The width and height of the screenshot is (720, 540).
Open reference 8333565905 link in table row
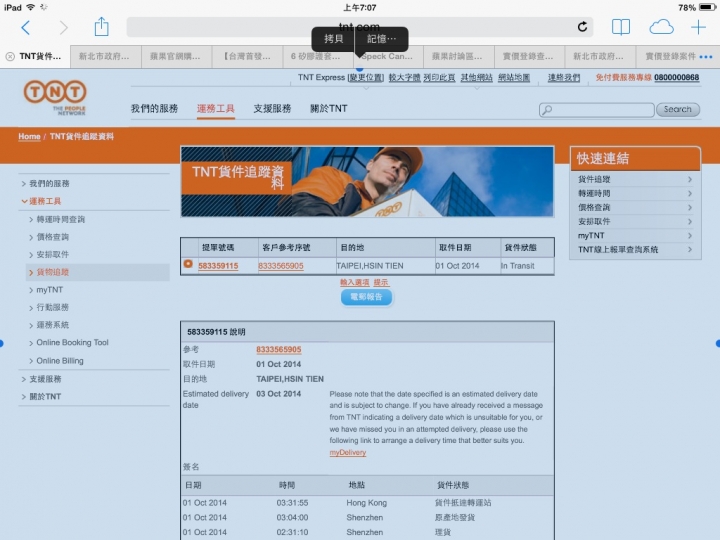tap(281, 266)
